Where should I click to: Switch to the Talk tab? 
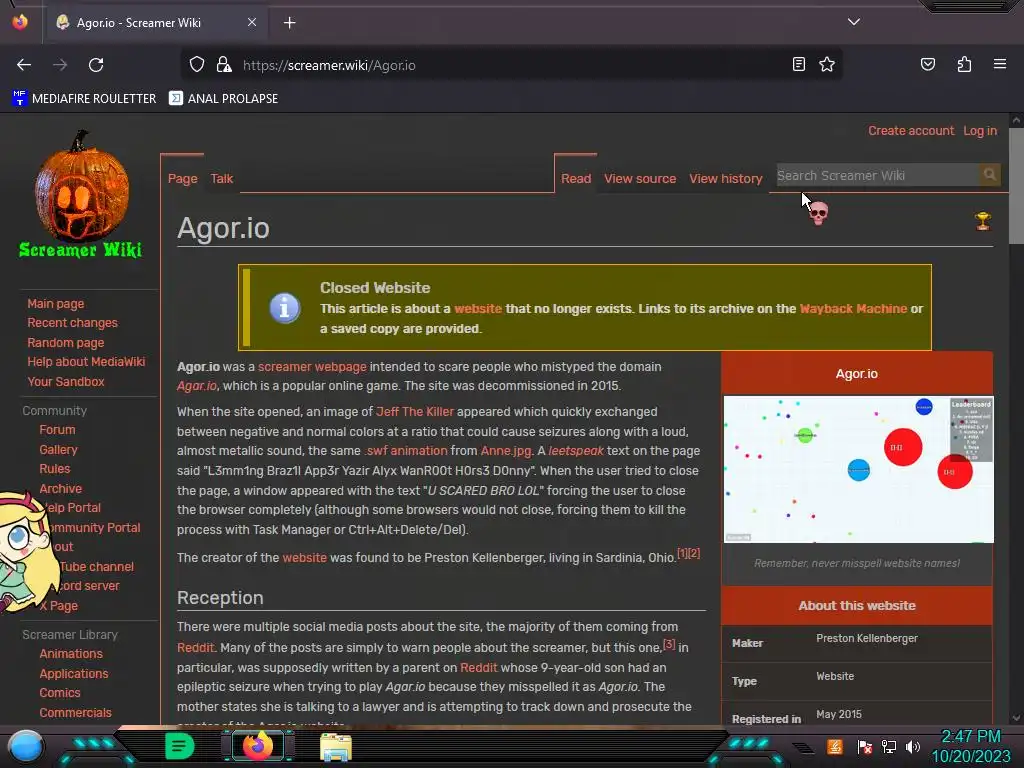[221, 178]
